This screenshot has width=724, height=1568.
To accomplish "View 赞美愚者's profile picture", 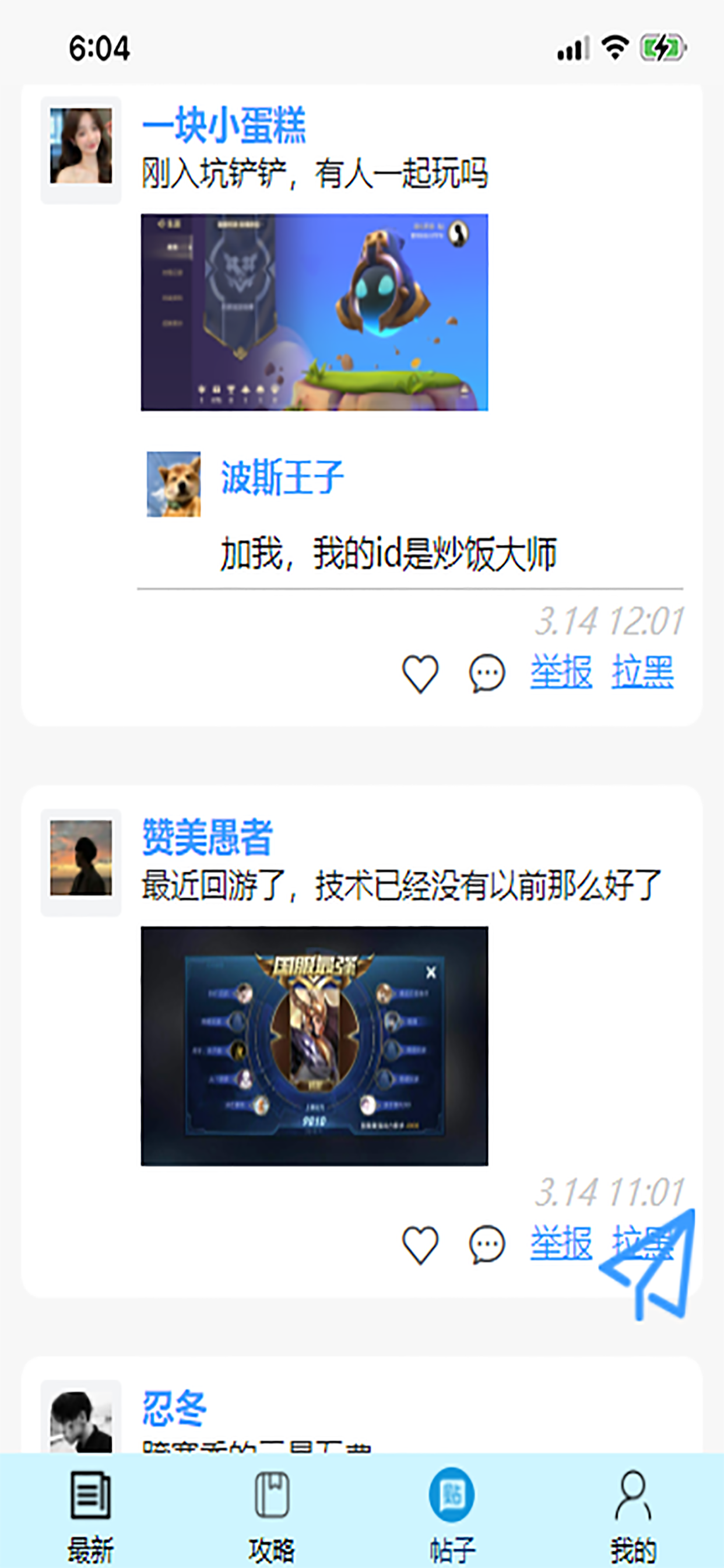I will (x=81, y=857).
